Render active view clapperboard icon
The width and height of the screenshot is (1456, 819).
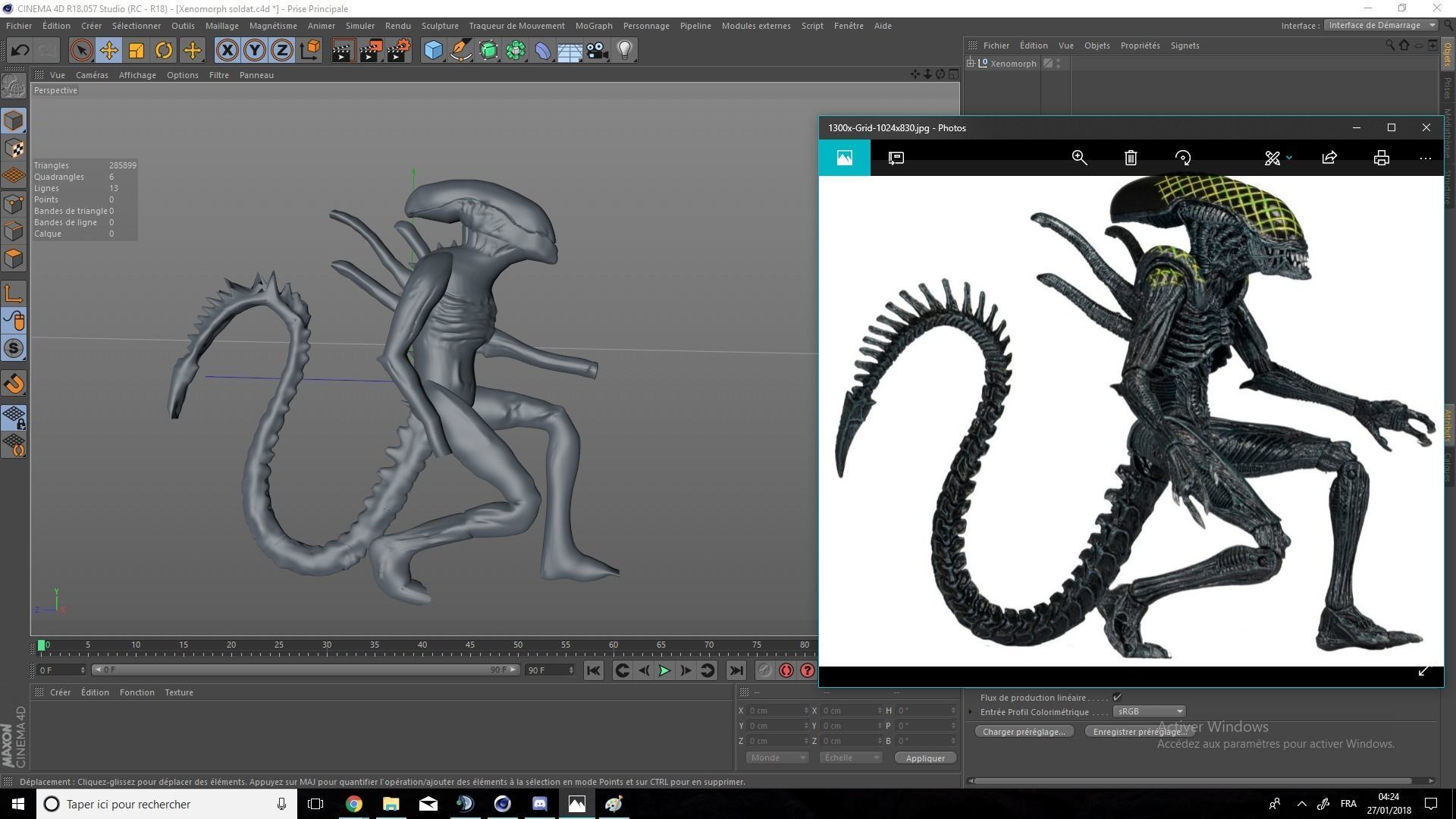point(343,51)
